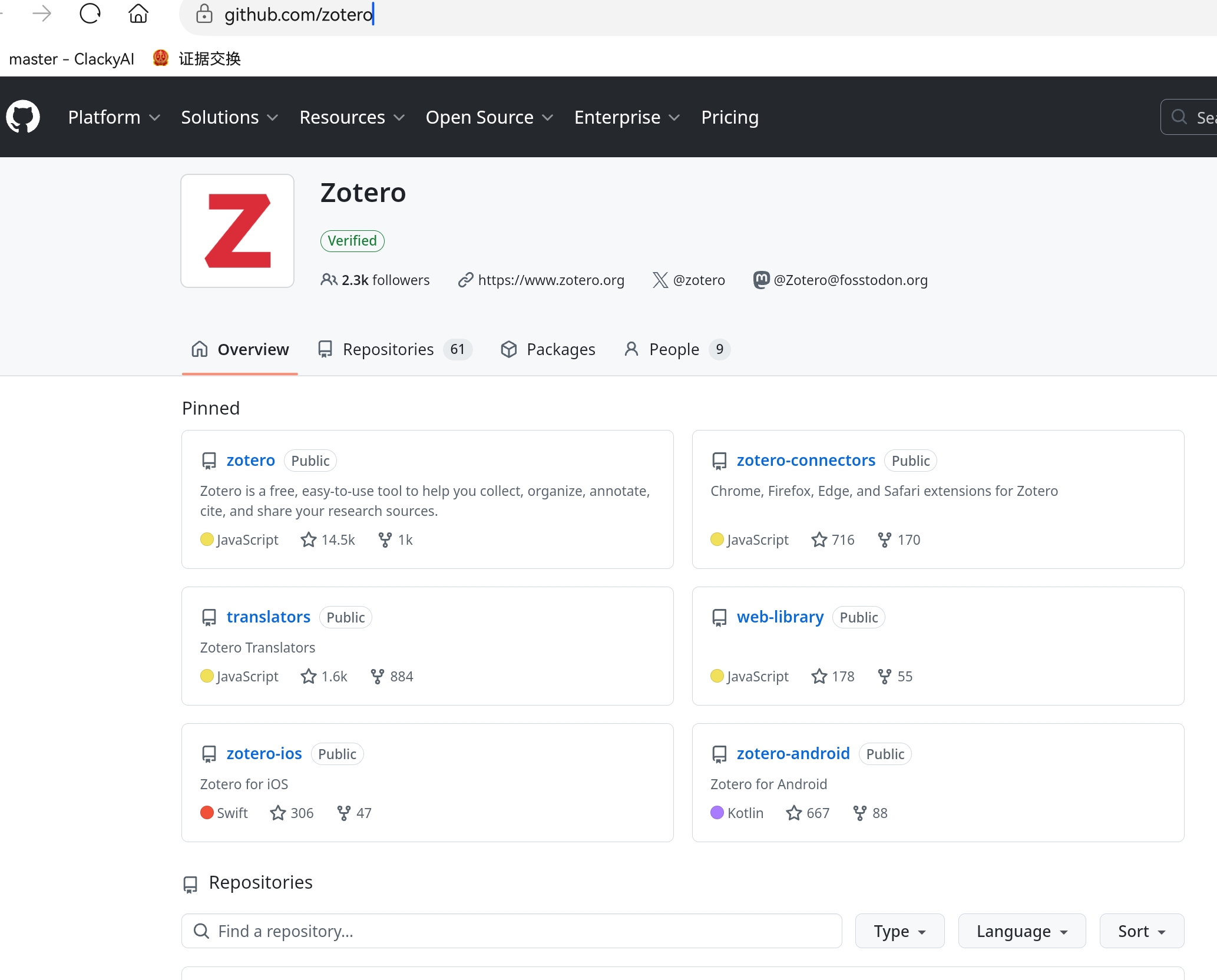Click the "Pinned" section heading
Image resolution: width=1217 pixels, height=980 pixels.
click(211, 408)
